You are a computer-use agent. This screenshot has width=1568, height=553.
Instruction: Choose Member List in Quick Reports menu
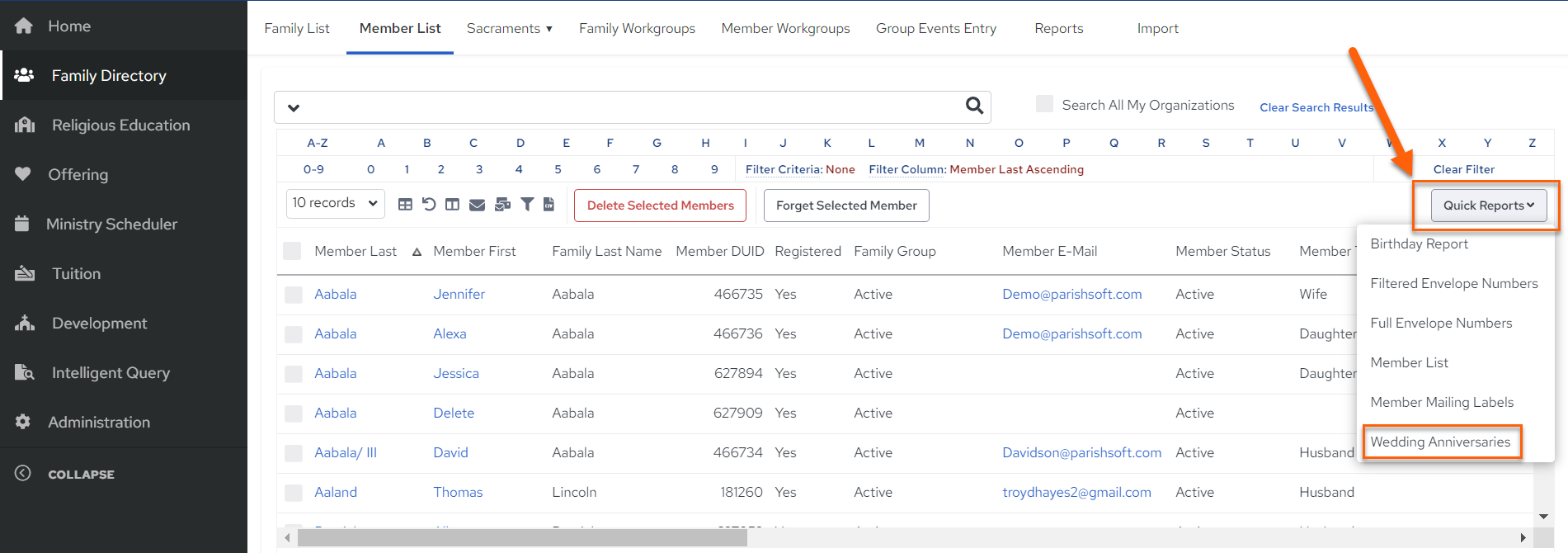point(1409,362)
